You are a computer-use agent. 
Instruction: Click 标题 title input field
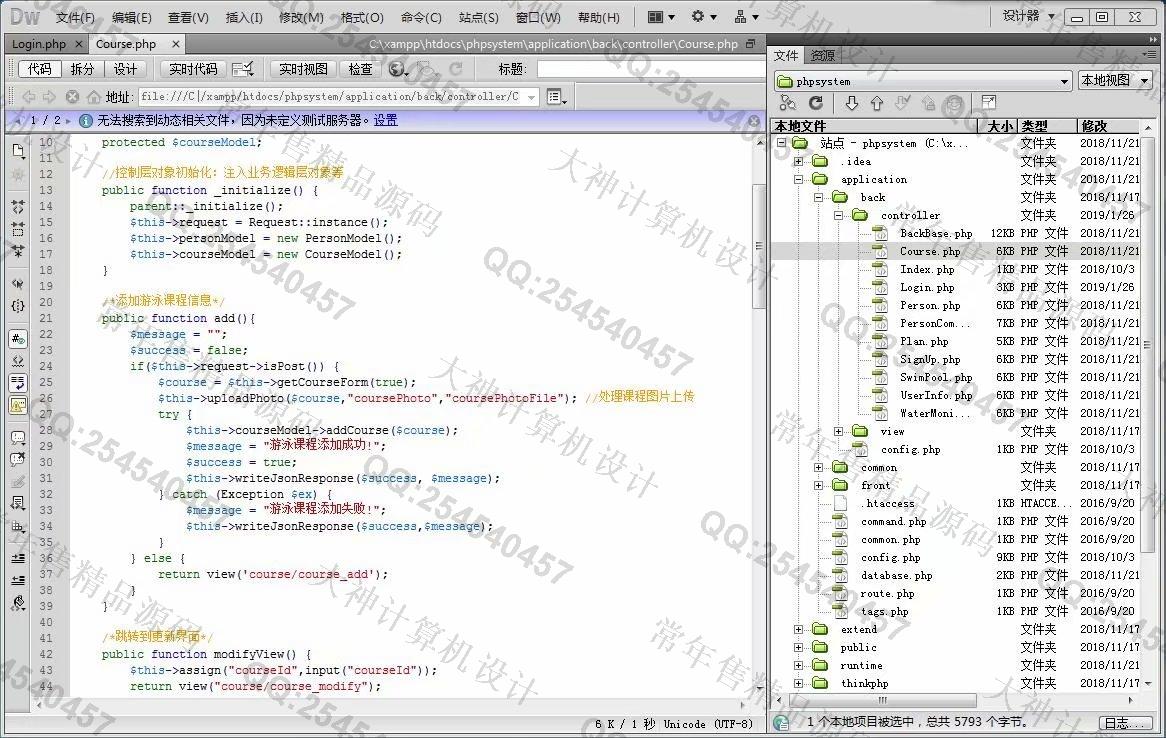[x=651, y=69]
